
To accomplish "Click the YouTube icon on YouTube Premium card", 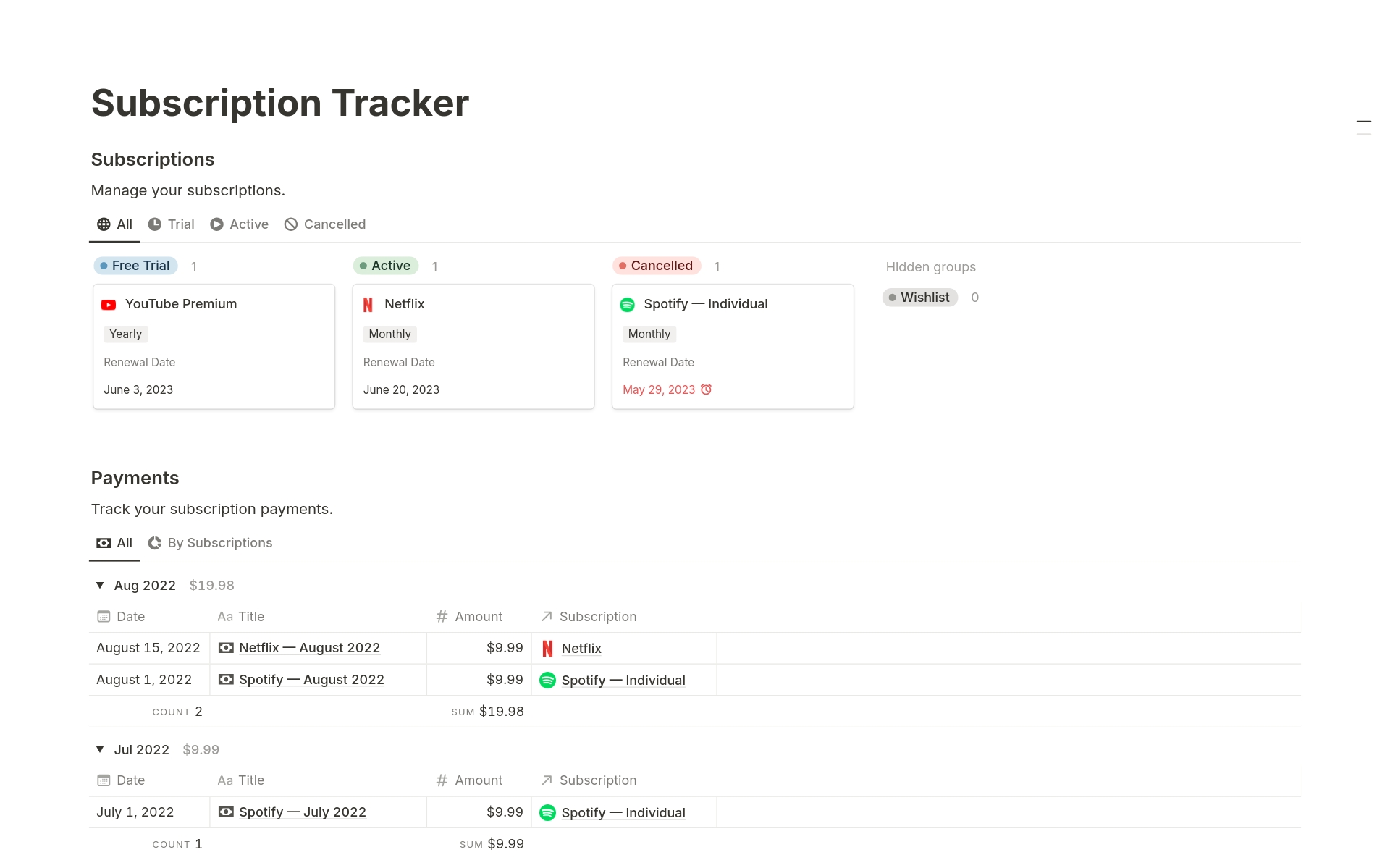I will click(x=109, y=305).
